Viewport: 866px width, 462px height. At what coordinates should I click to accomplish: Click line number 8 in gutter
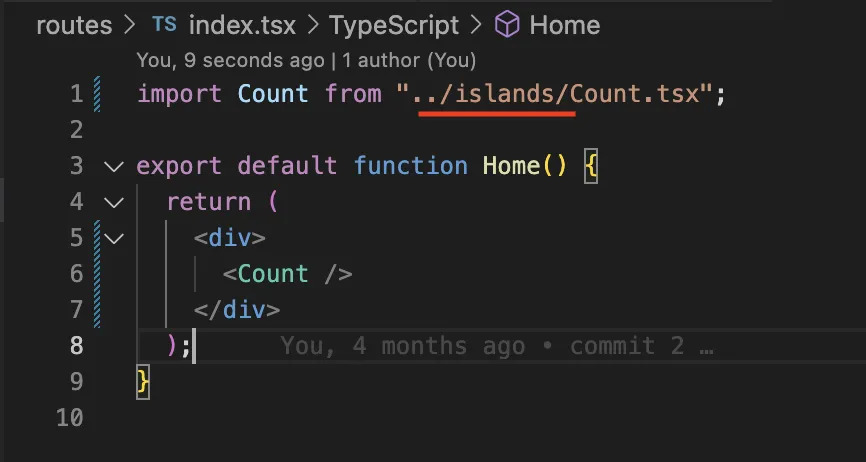point(76,346)
